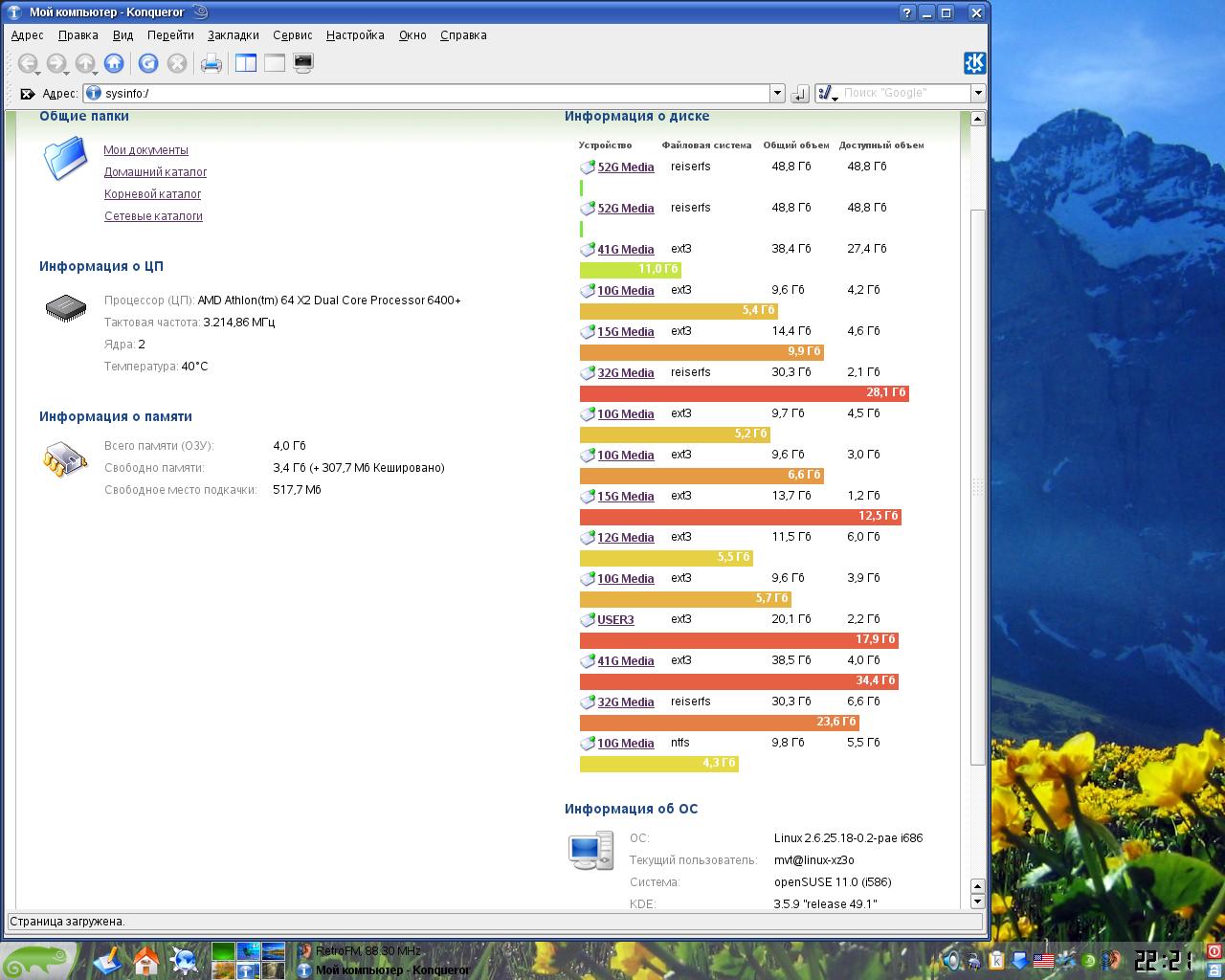The height and width of the screenshot is (980, 1225).
Task: Click the Go button beside the address field
Action: [800, 94]
